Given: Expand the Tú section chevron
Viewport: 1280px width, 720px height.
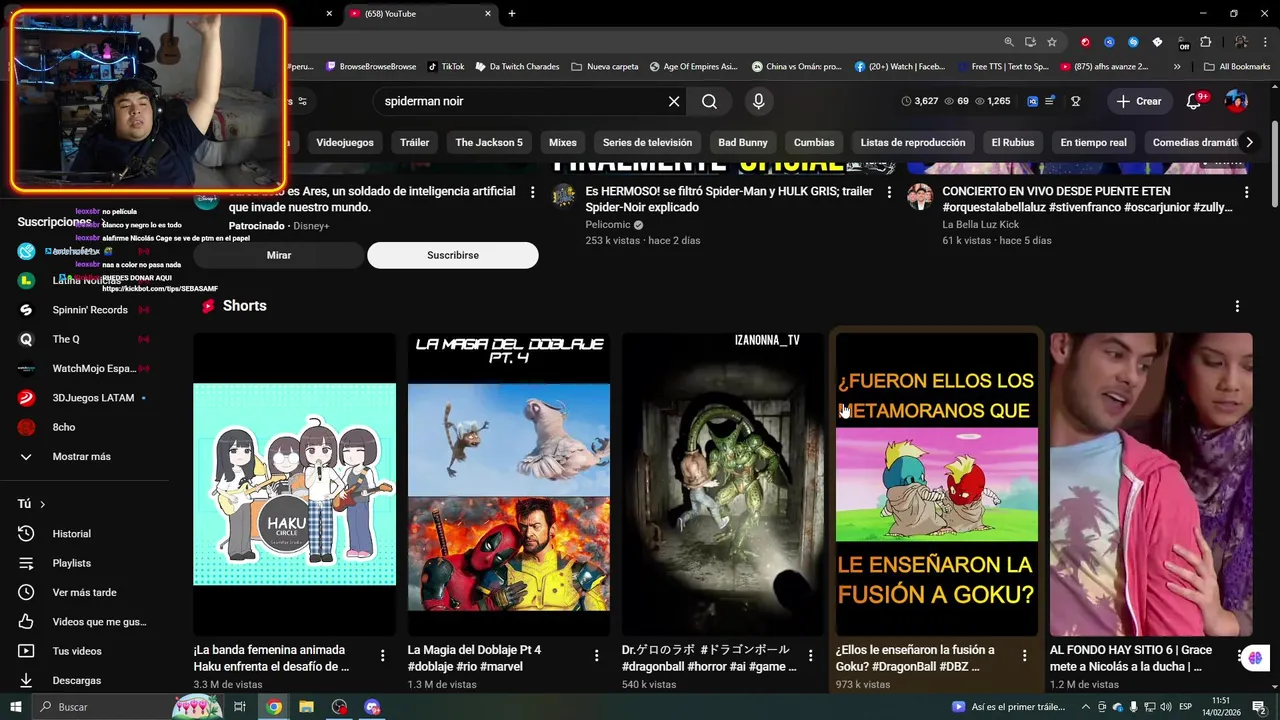Looking at the screenshot, I should (42, 504).
